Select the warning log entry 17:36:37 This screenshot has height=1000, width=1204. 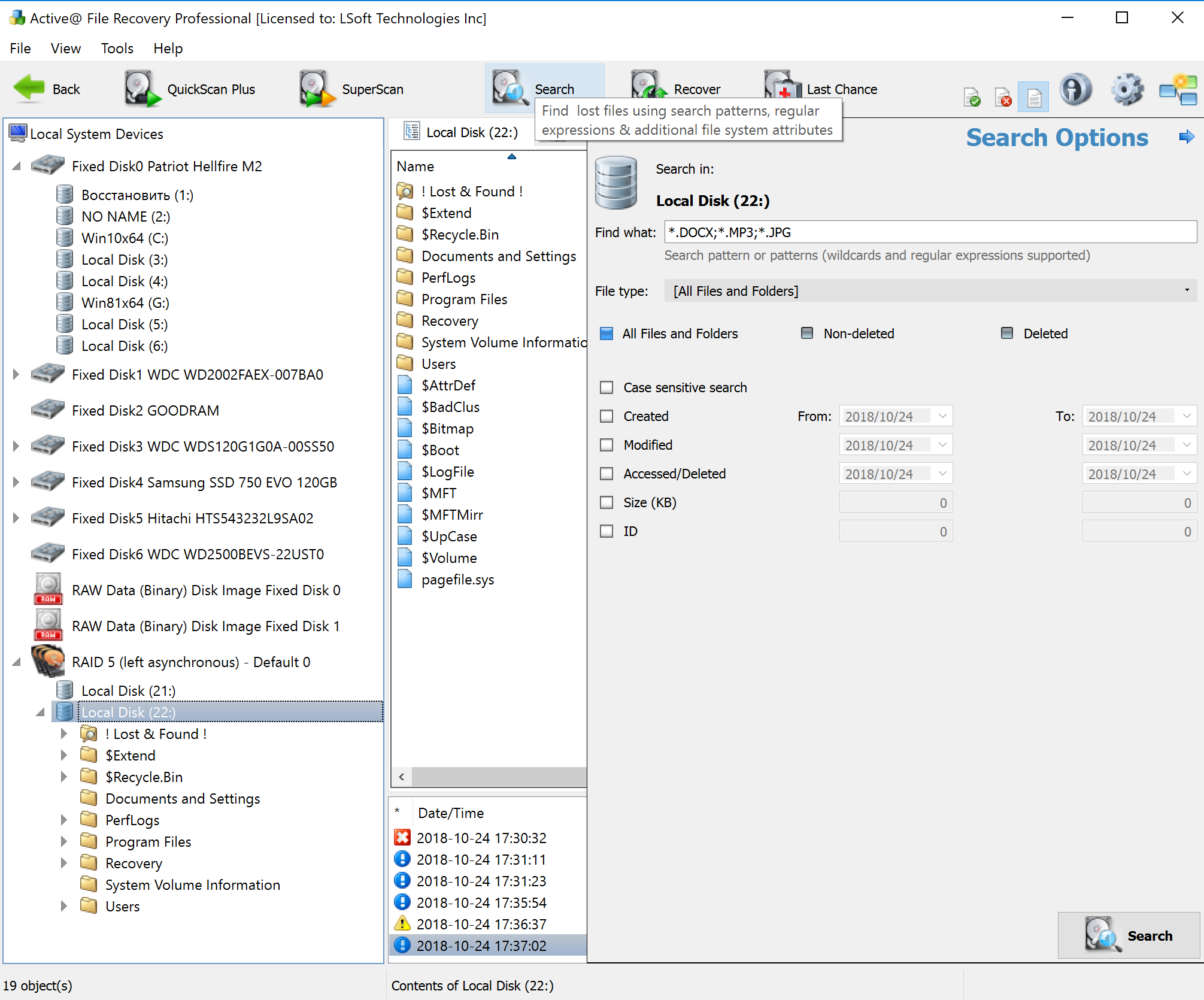point(481,925)
